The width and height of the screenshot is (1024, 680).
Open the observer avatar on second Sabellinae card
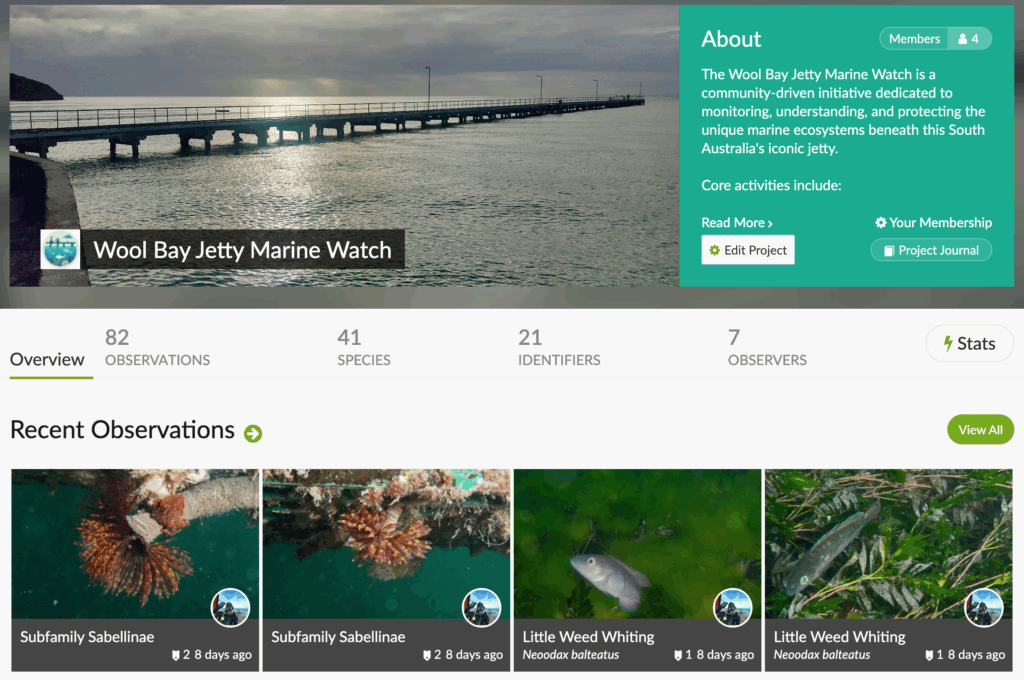click(x=481, y=607)
